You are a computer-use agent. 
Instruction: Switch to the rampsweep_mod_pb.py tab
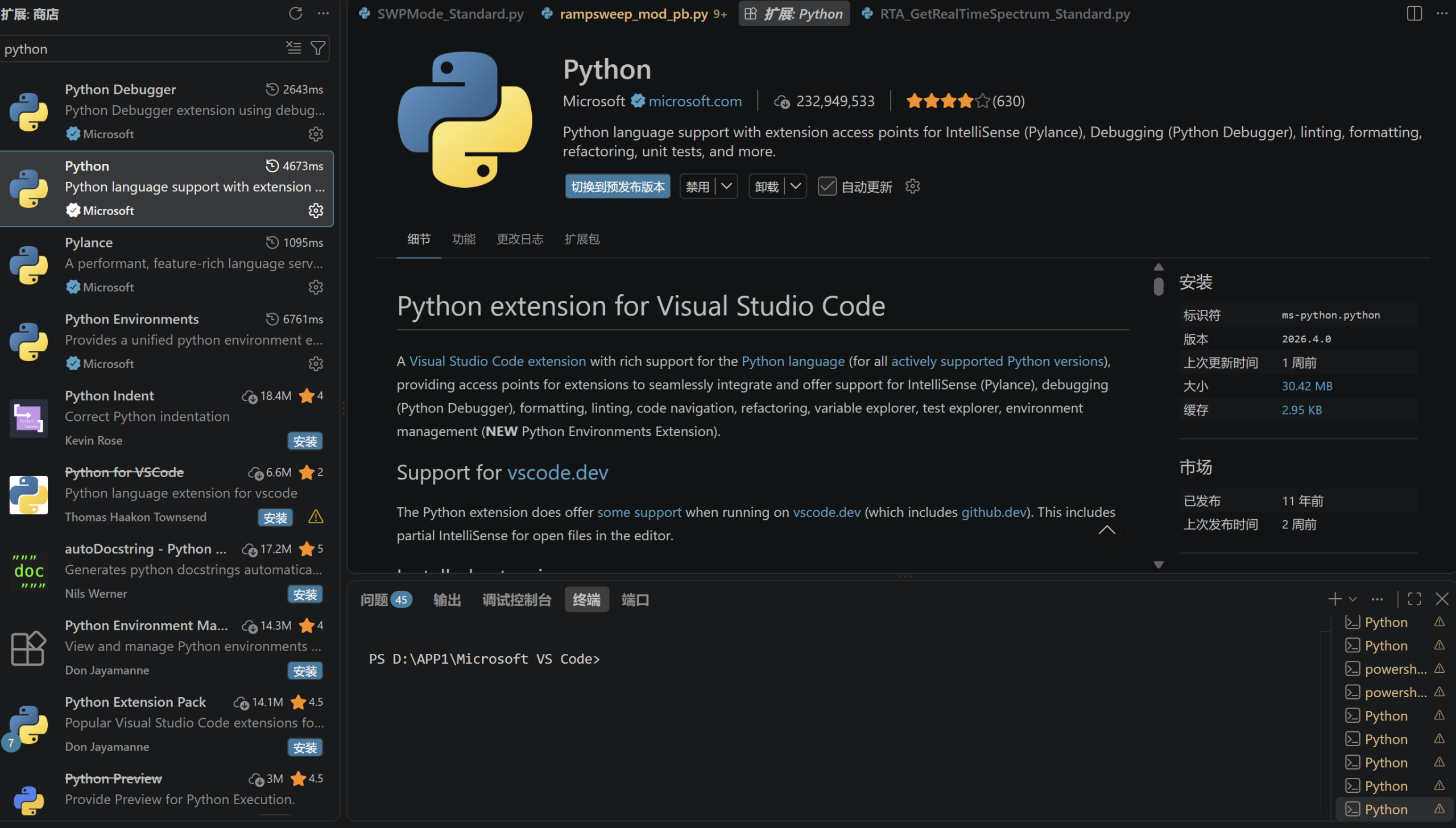pyautogui.click(x=634, y=14)
